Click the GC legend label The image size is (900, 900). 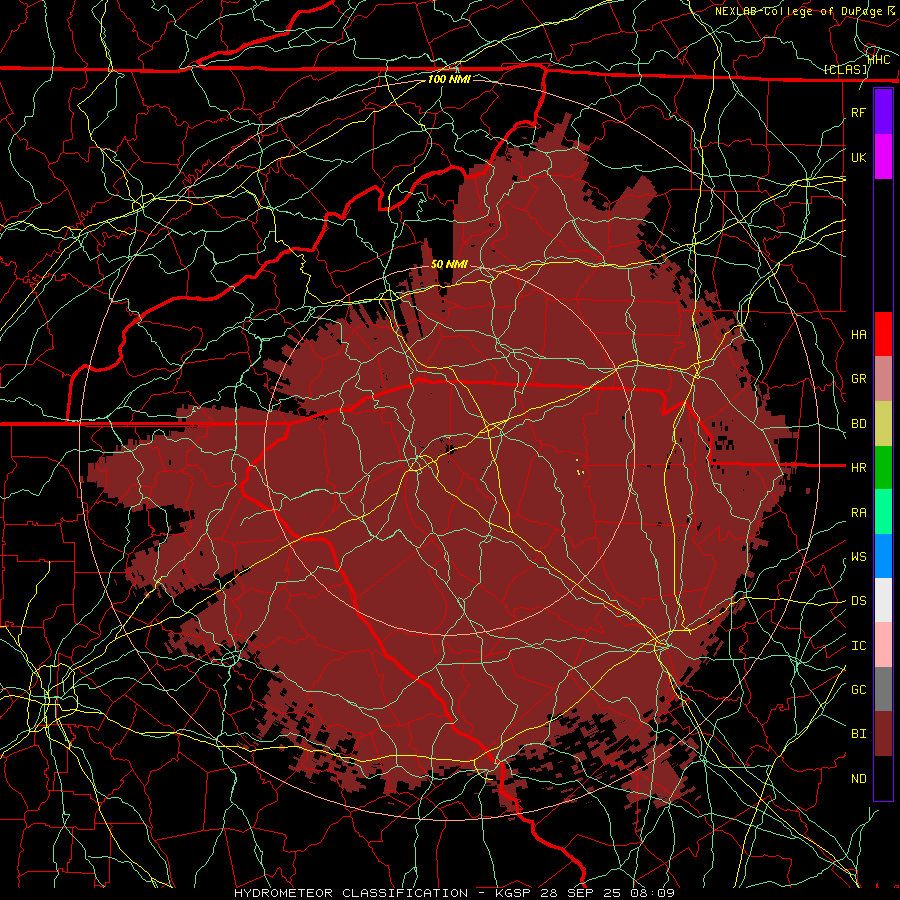tap(858, 689)
